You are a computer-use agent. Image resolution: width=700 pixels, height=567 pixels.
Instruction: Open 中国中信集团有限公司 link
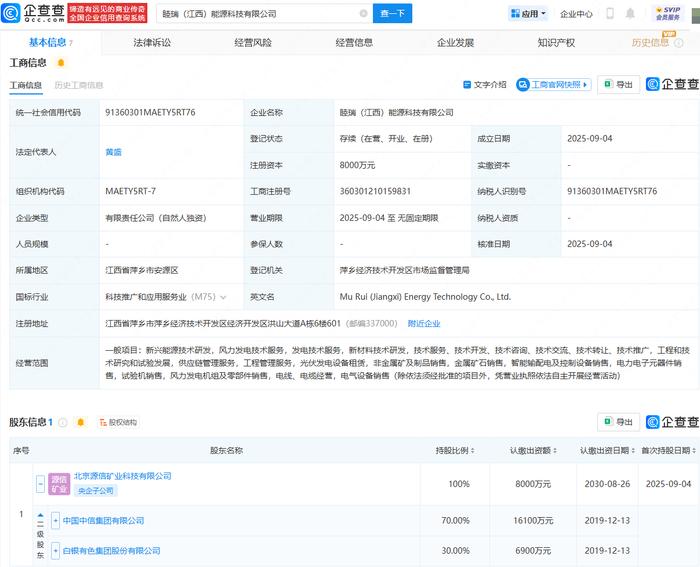click(104, 521)
